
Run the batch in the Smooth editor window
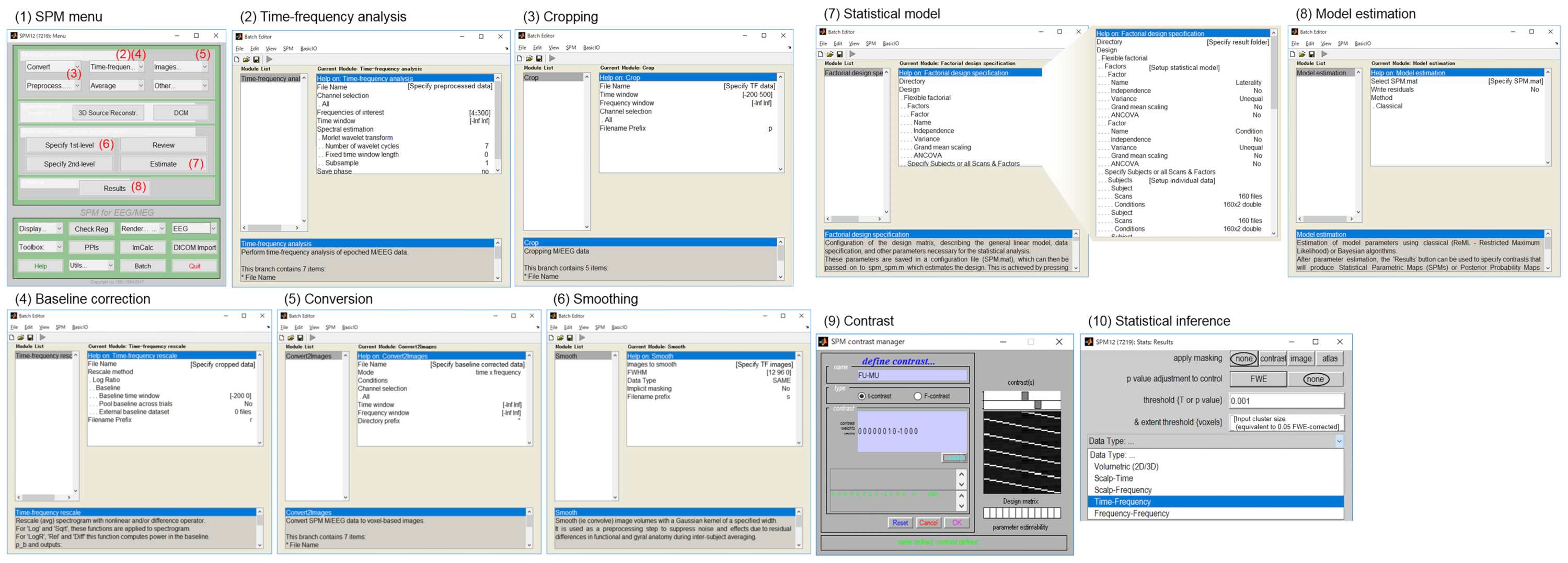(583, 338)
